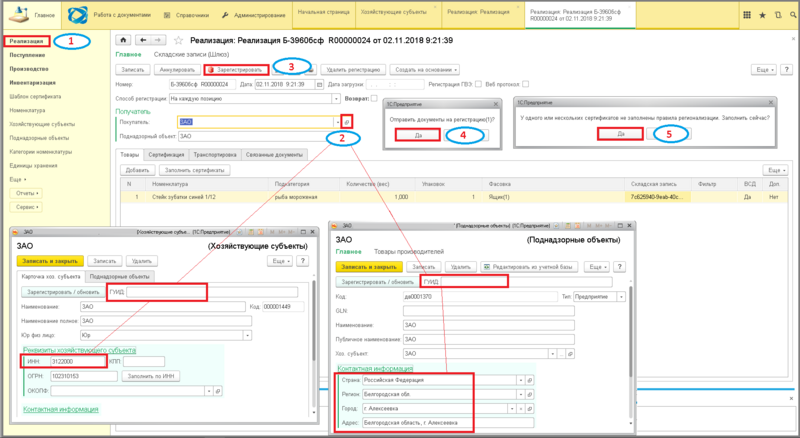Screen dimensions: 800x438
Task: Click the ИНН input field
Action: (78, 361)
